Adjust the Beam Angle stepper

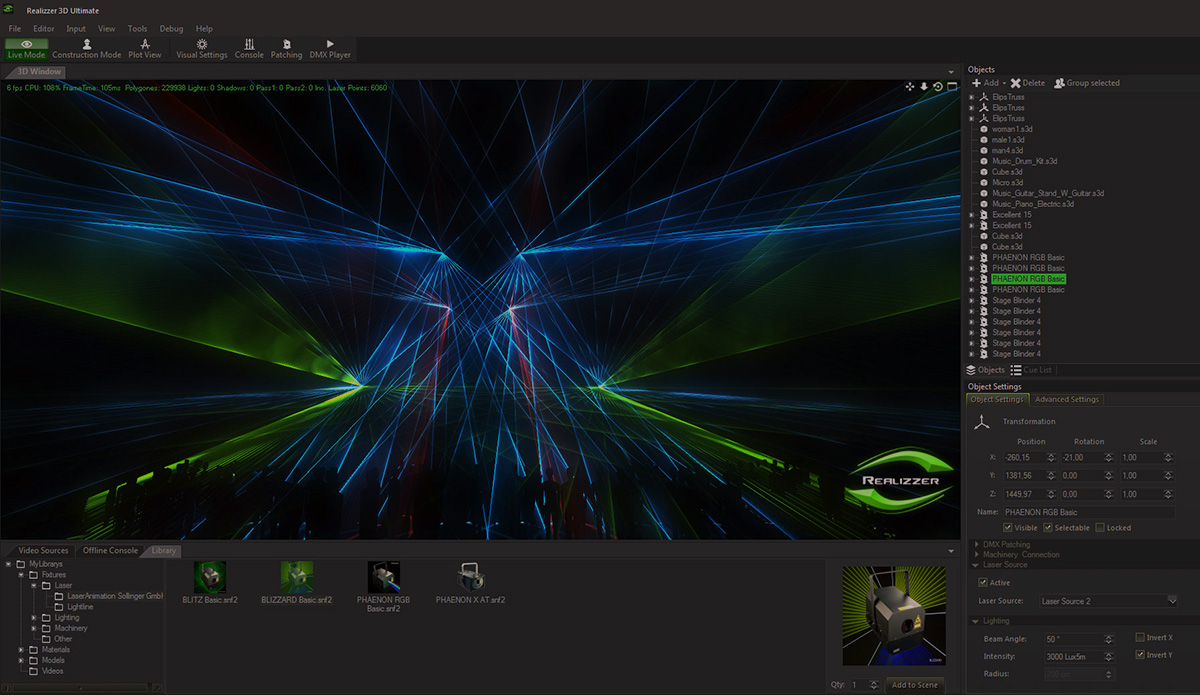[1107, 638]
